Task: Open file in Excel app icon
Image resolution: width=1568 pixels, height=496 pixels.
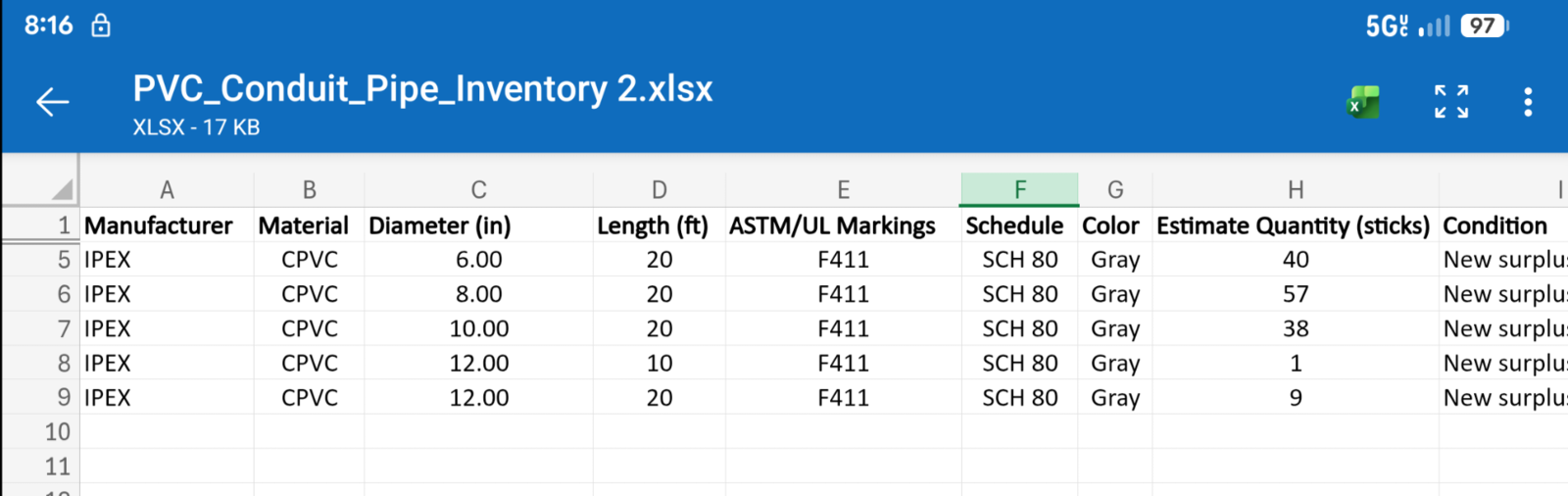Action: tap(1362, 102)
